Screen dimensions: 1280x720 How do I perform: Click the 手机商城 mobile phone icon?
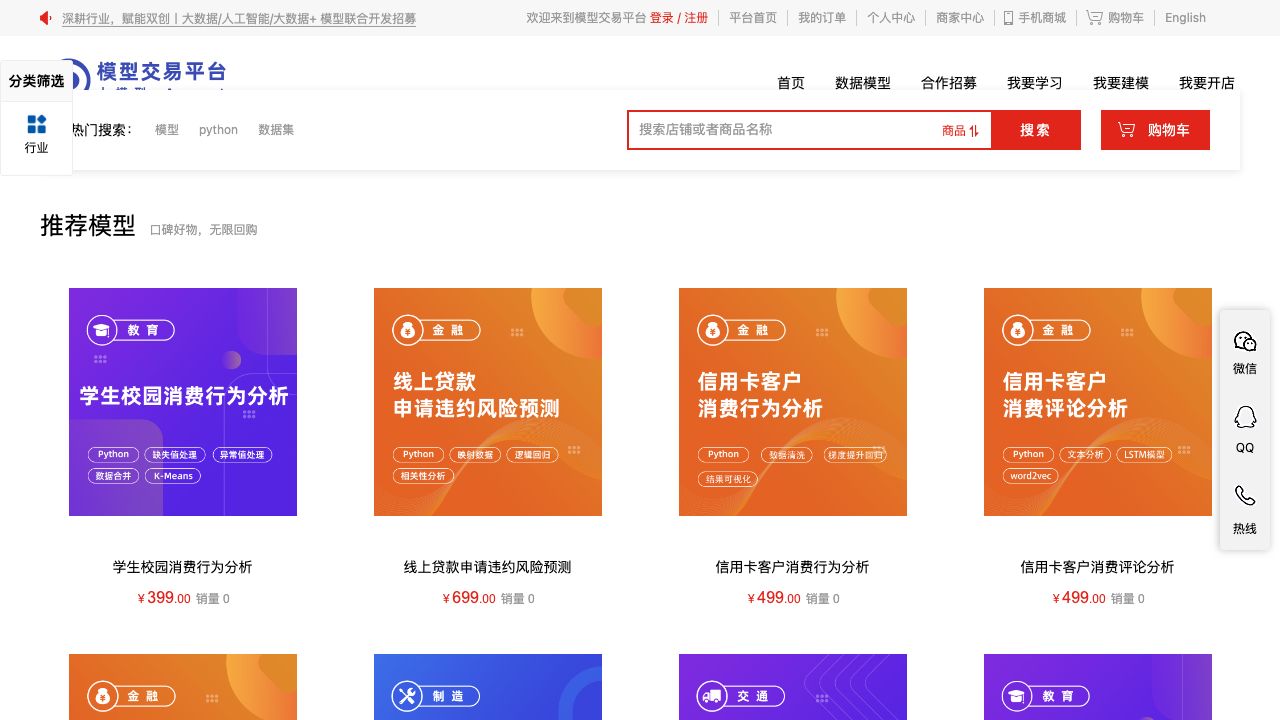click(1007, 18)
